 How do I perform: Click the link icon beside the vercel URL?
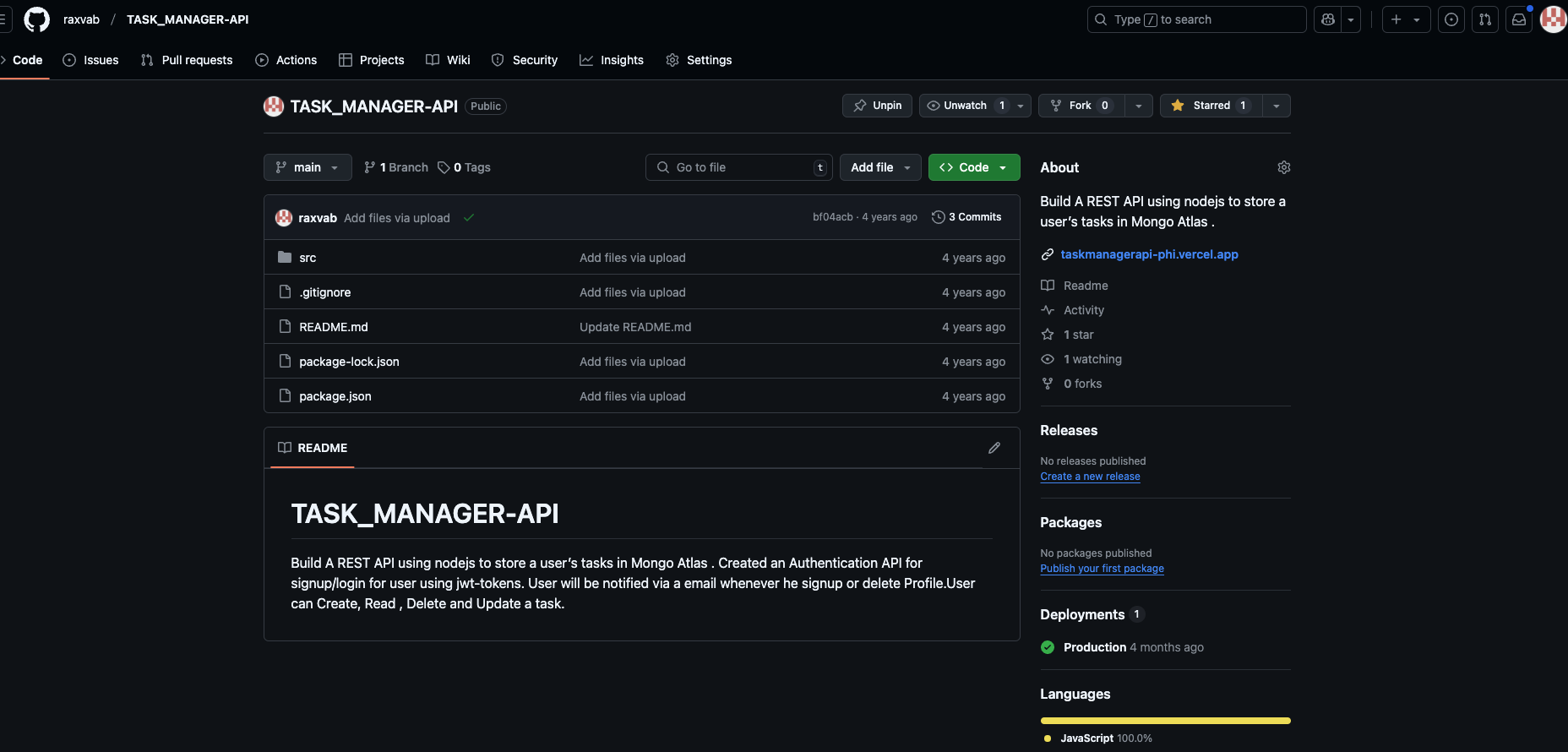pyautogui.click(x=1048, y=254)
